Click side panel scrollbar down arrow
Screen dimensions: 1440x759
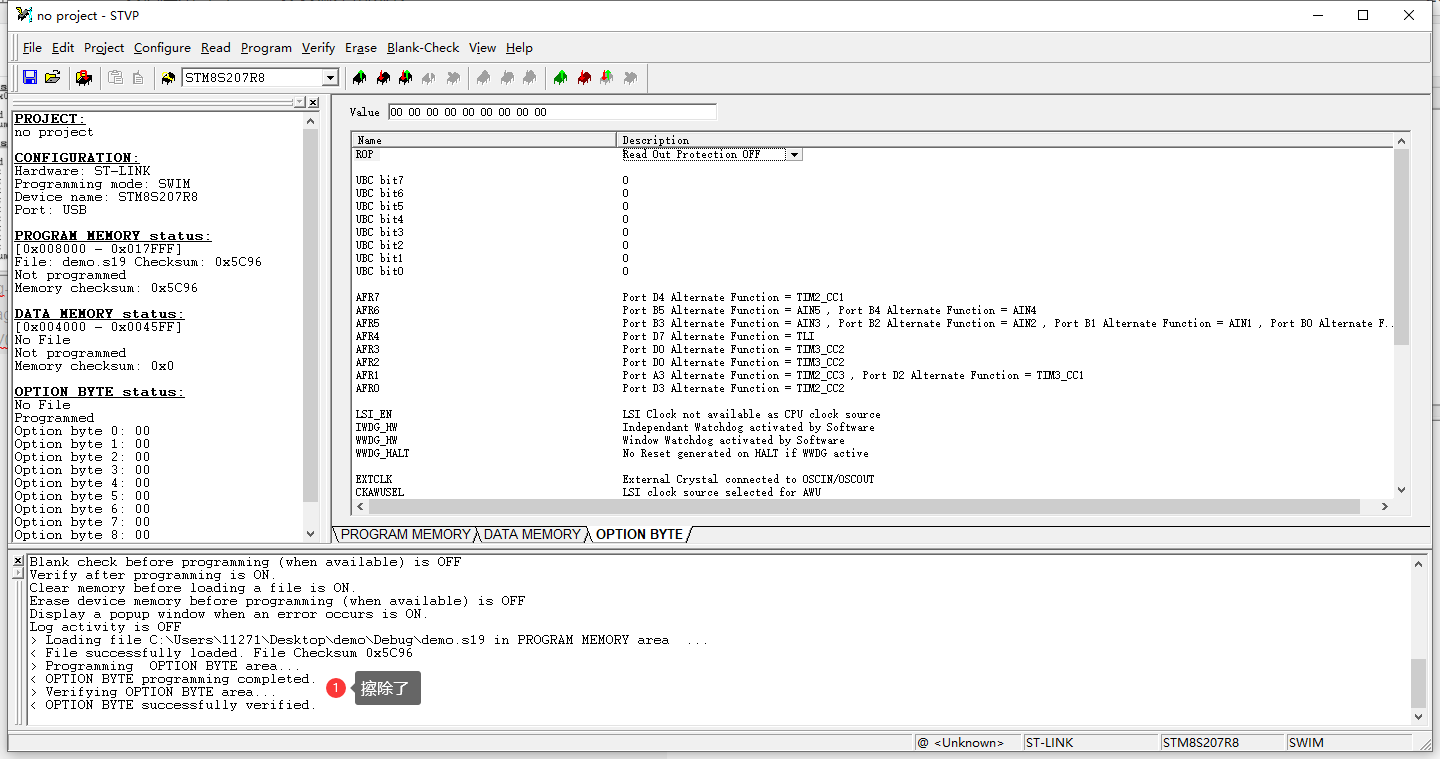311,535
